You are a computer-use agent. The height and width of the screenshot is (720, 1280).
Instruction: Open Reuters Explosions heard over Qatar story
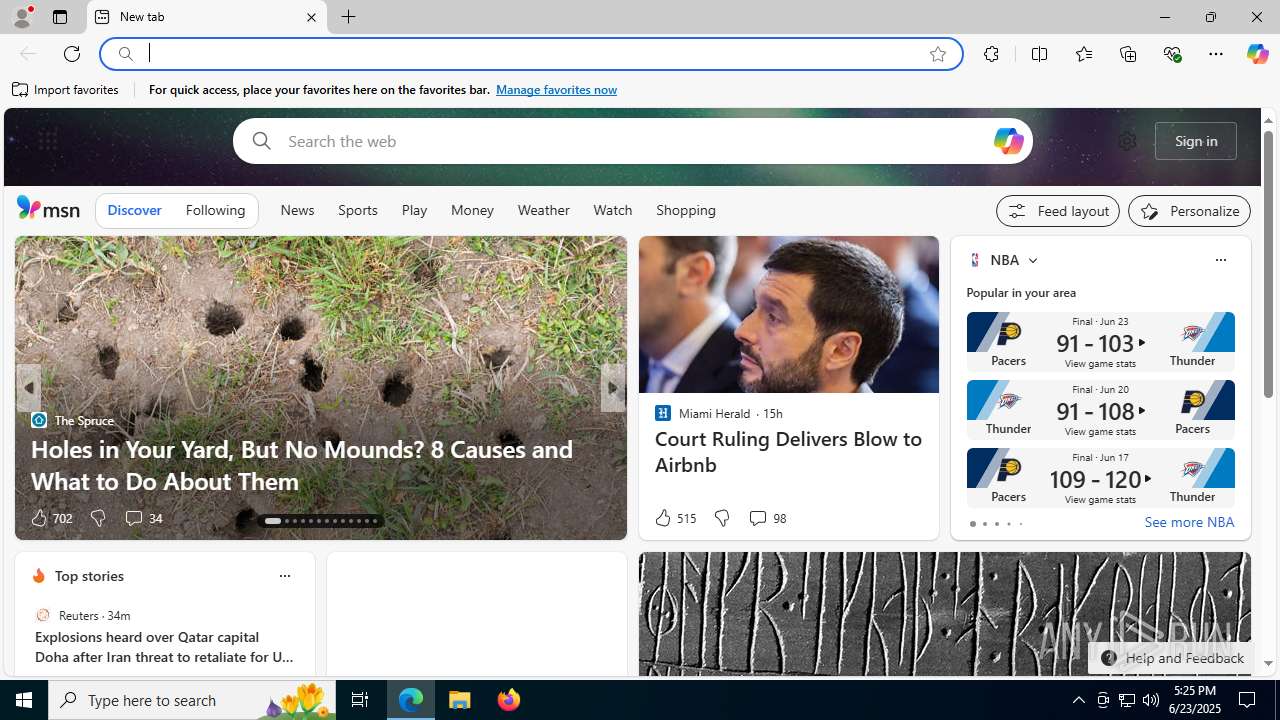[x=164, y=647]
